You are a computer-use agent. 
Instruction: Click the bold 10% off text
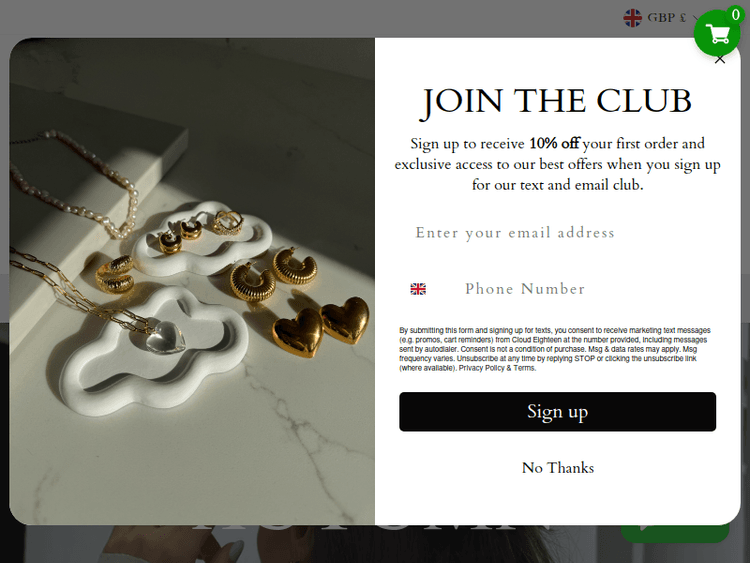554,143
